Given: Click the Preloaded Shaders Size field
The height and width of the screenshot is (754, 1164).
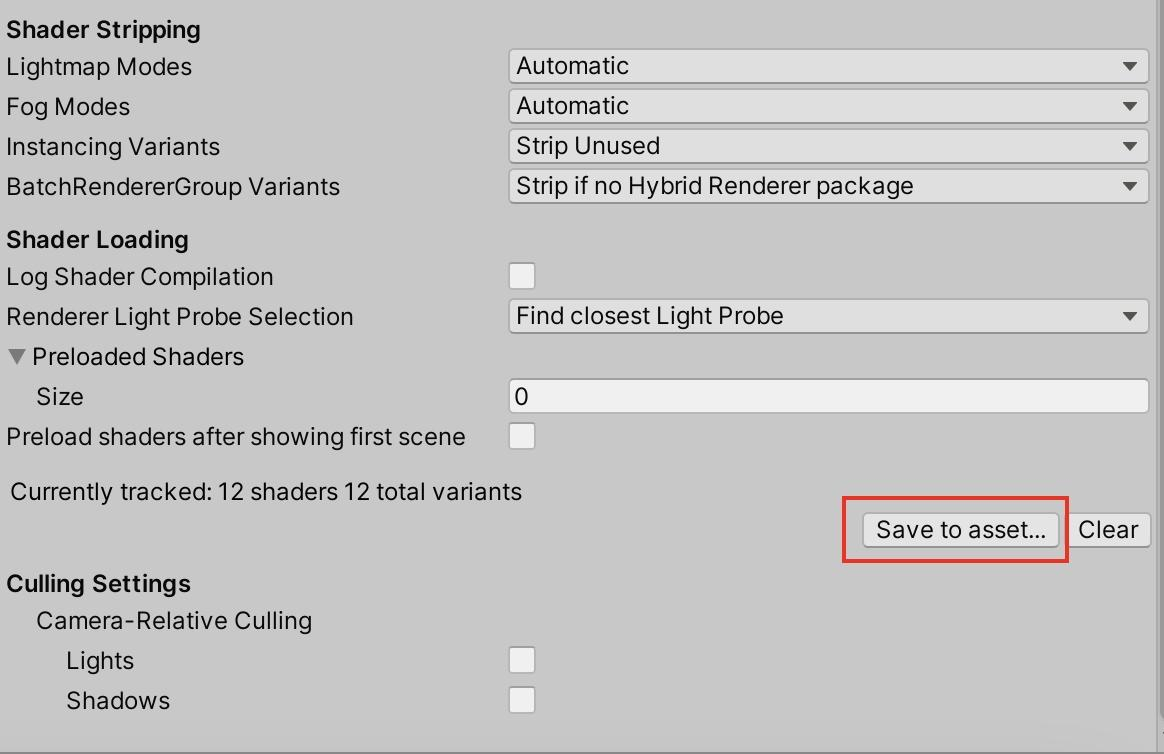Looking at the screenshot, I should point(828,396).
